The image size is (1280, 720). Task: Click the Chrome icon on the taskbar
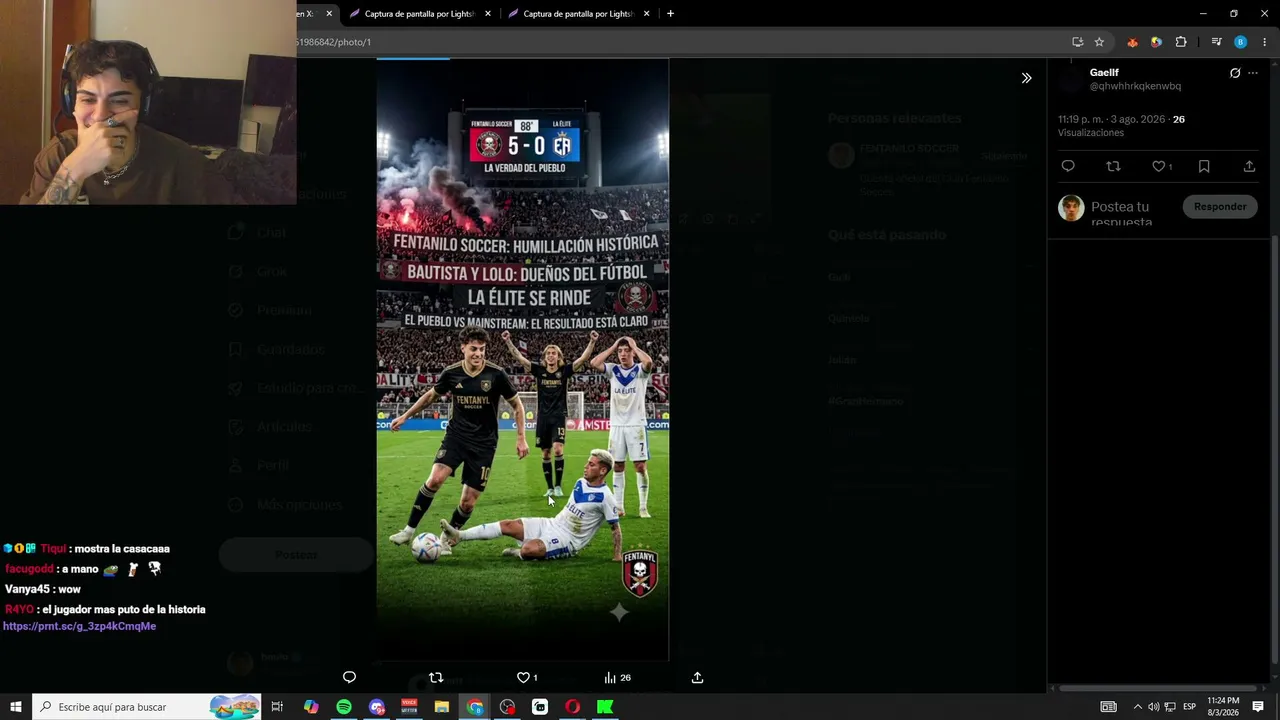475,707
